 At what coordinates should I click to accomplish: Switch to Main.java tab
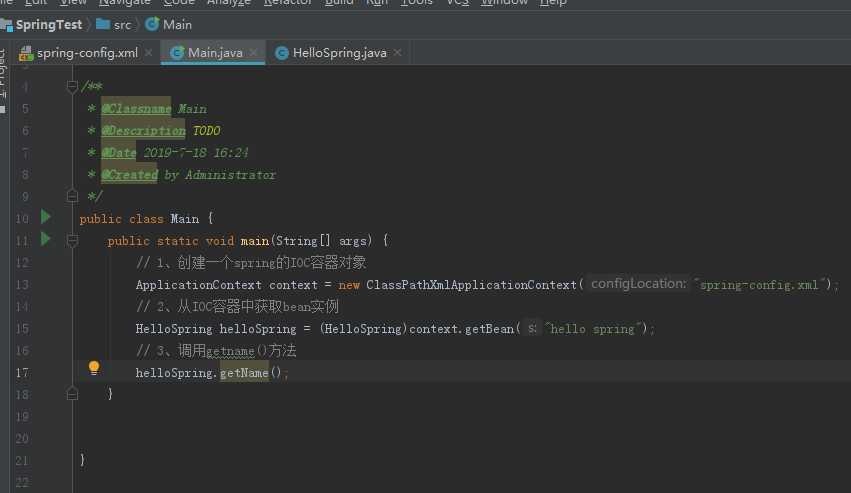215,53
